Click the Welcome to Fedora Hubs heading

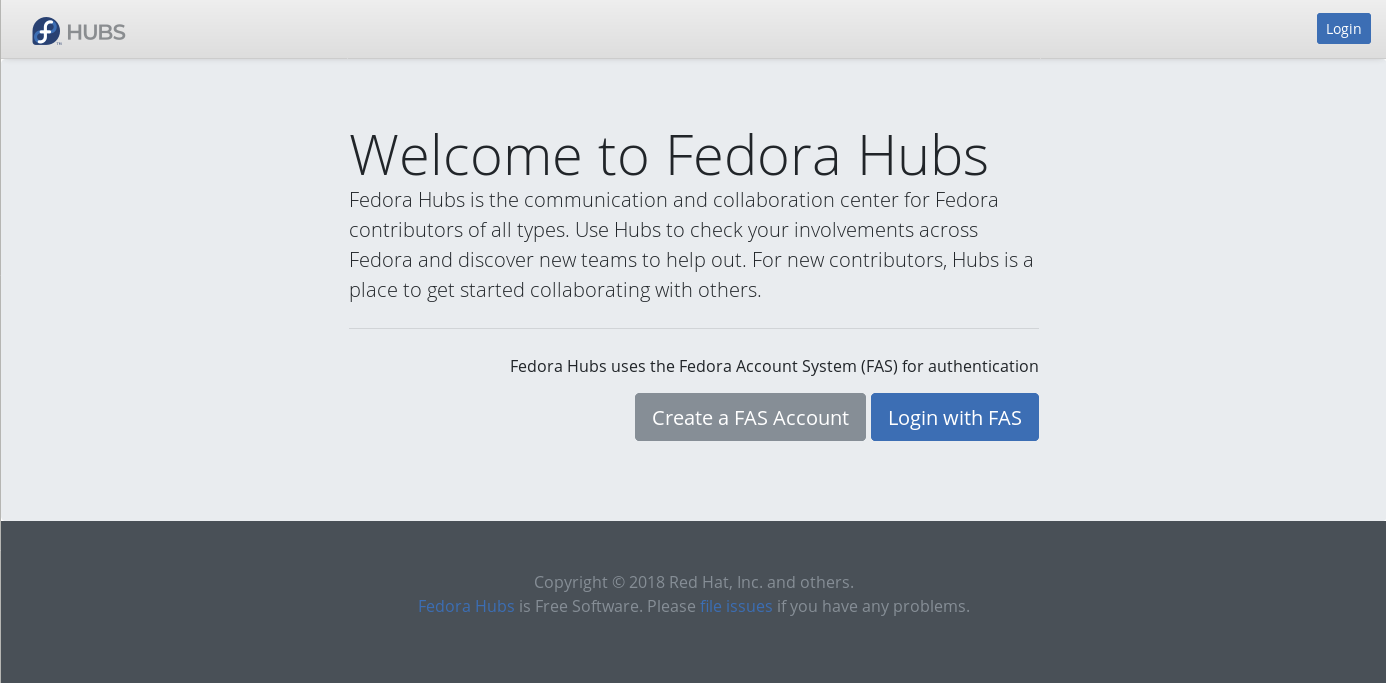click(669, 155)
